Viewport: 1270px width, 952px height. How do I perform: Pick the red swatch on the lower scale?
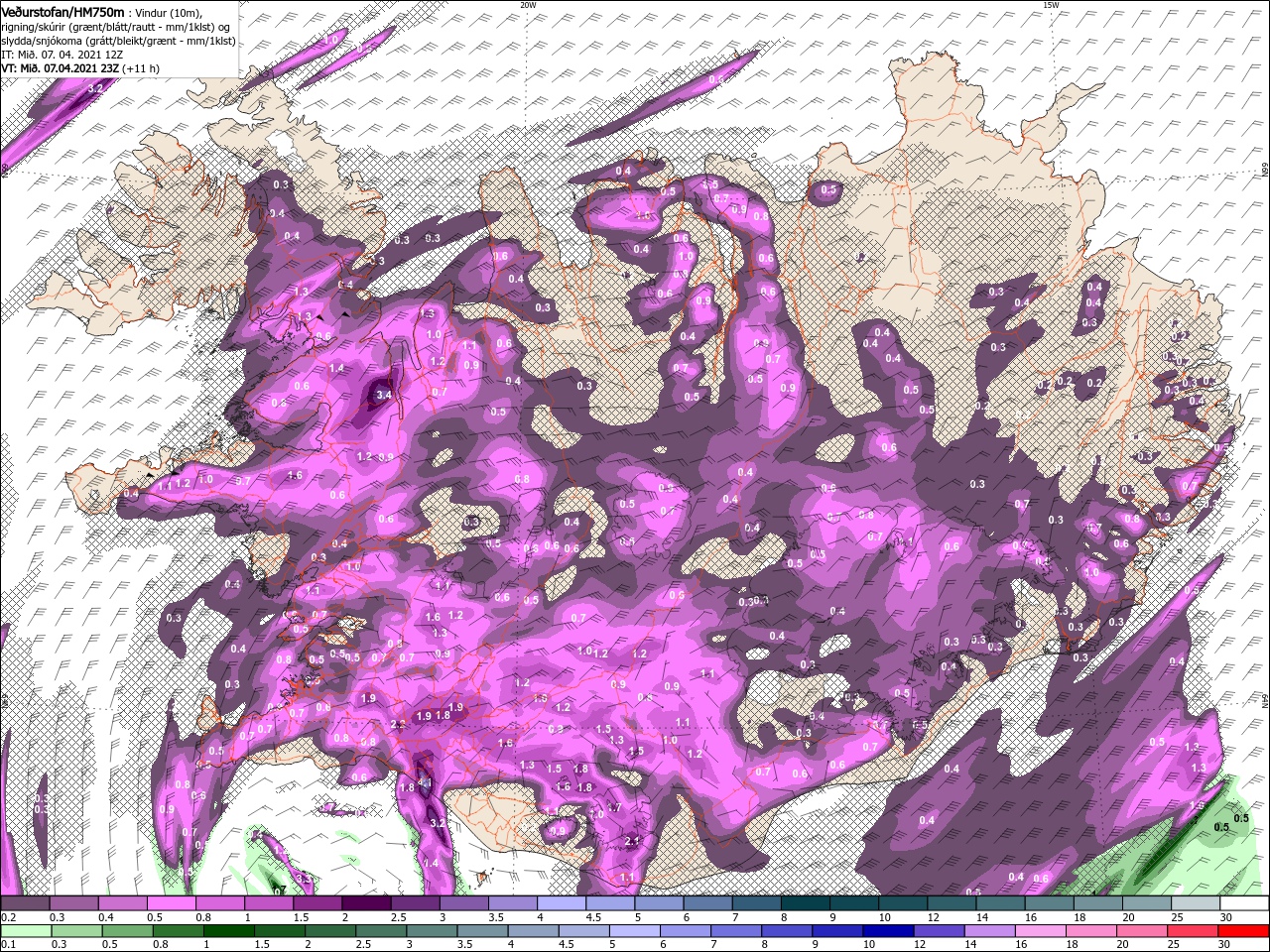click(1244, 931)
